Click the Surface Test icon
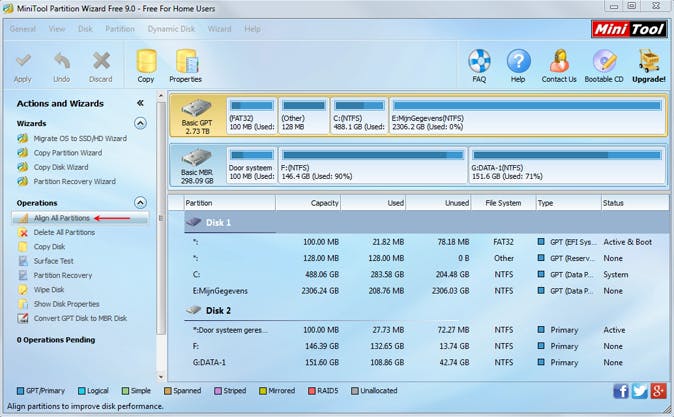Screen dimensions: 674x417 click(x=23, y=261)
